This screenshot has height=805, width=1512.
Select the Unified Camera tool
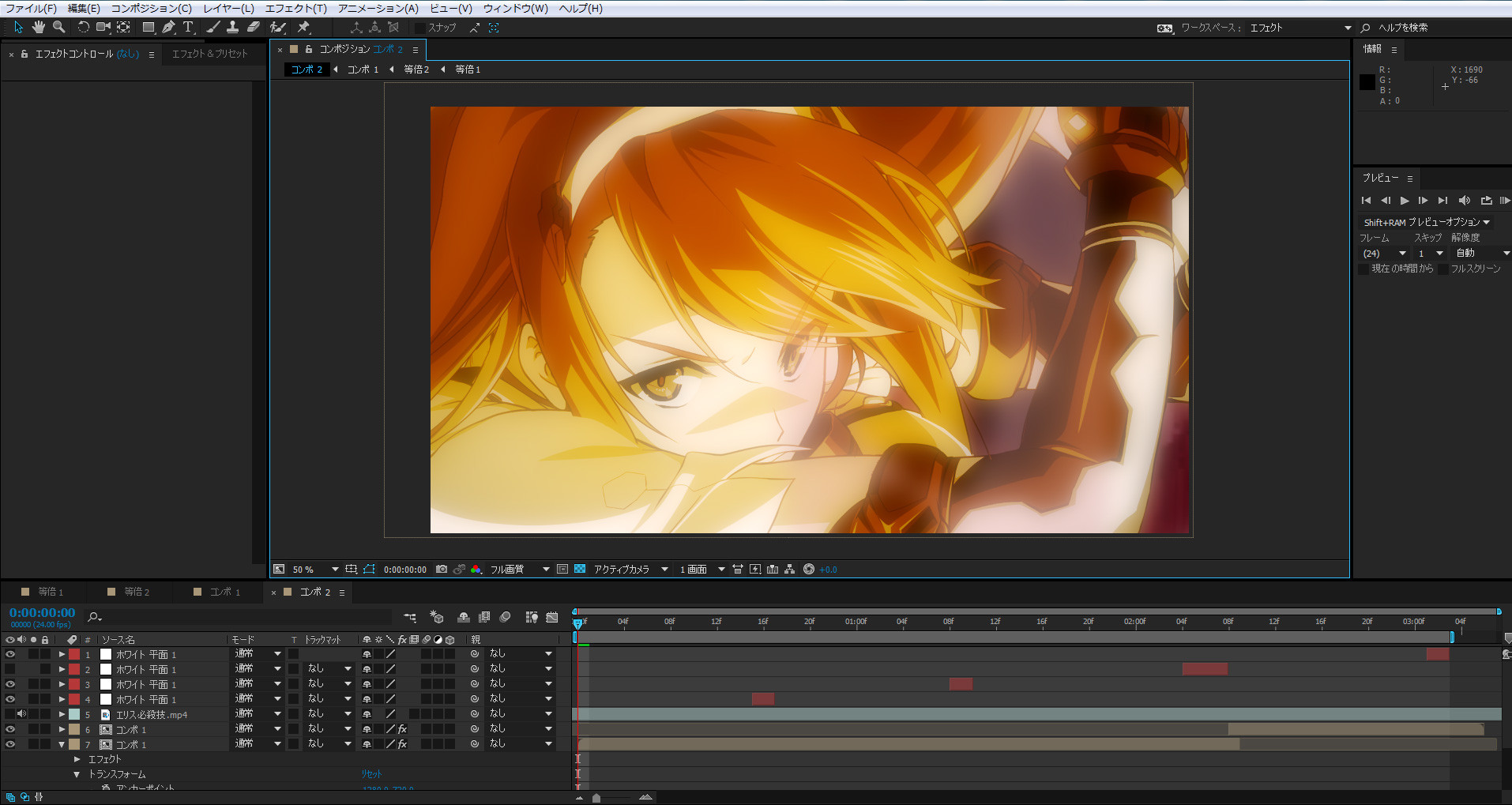coord(103,27)
